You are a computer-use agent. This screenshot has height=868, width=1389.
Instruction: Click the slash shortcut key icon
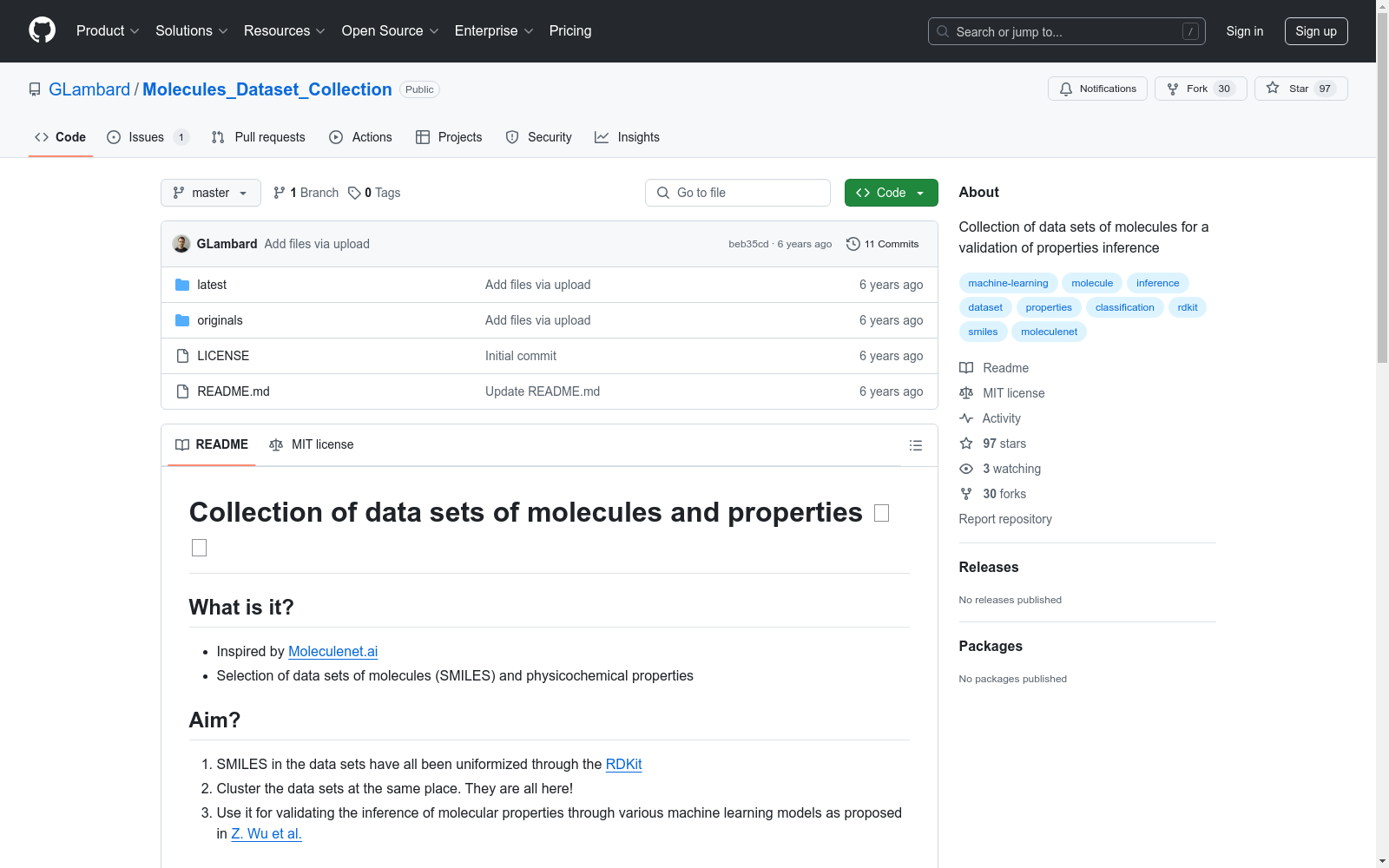(x=1190, y=31)
